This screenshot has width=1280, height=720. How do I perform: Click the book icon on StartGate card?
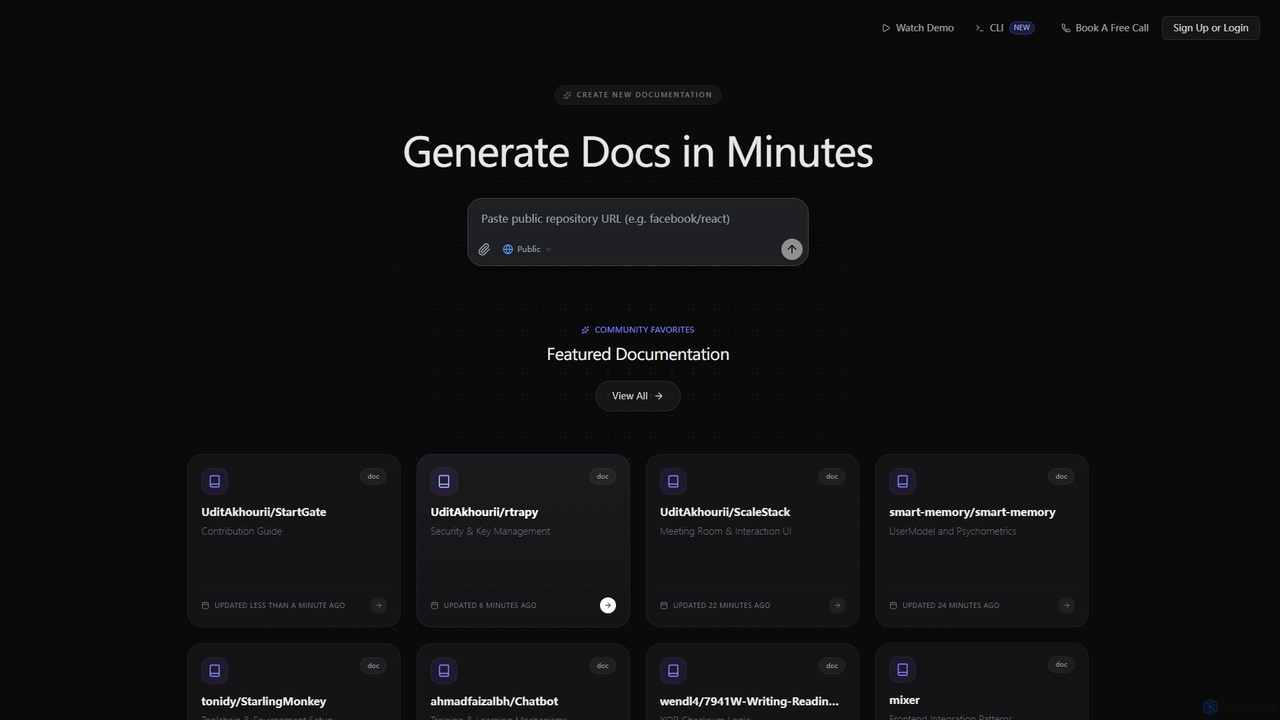[215, 481]
